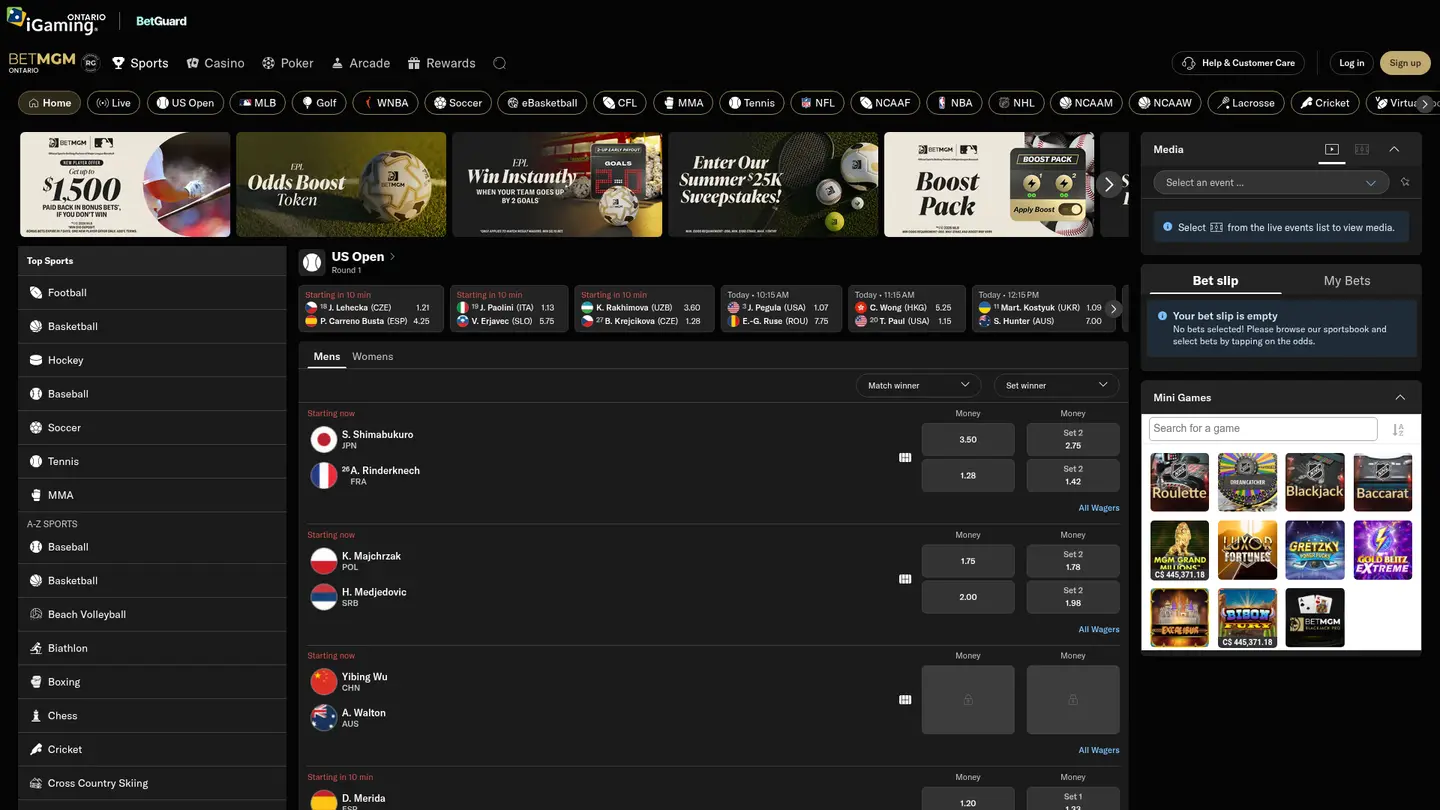This screenshot has height=810, width=1440.
Task: Click the US Open tennis ball icon
Action: point(312,262)
